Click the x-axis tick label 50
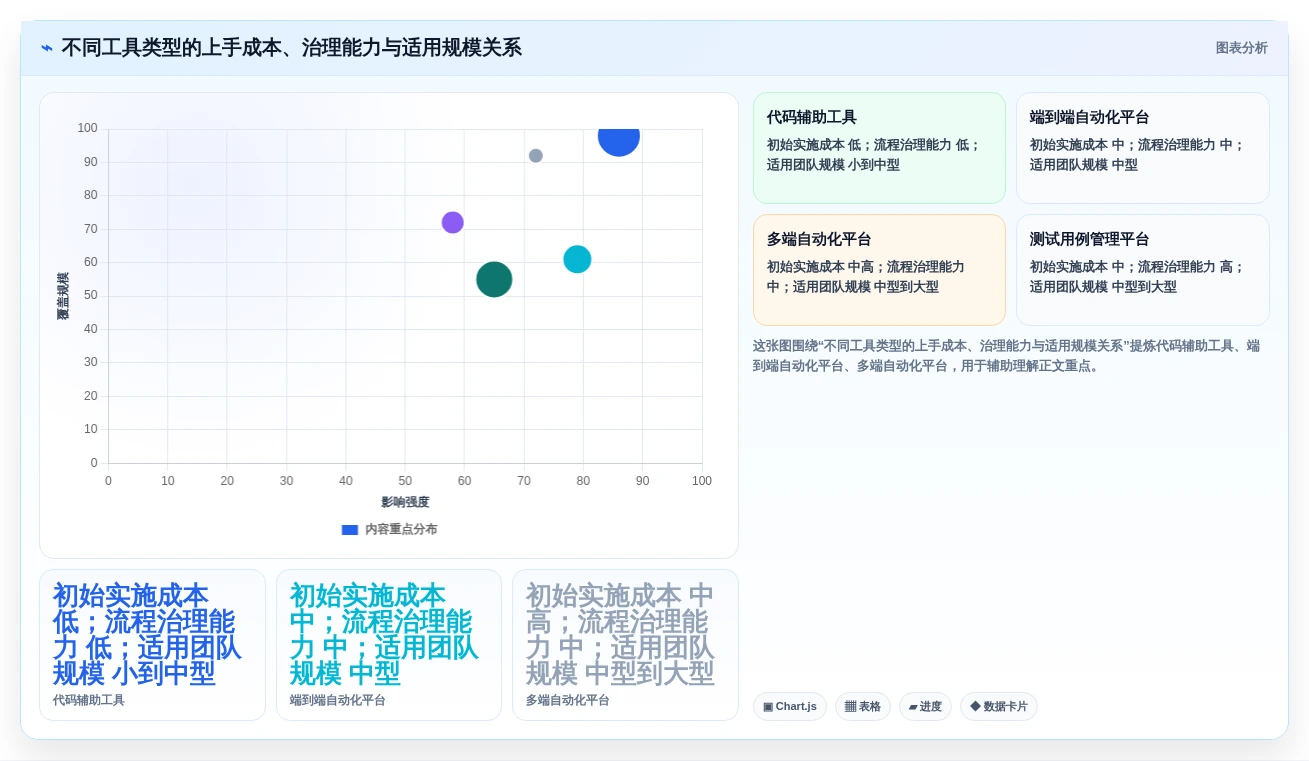The image size is (1309, 761). pos(405,481)
